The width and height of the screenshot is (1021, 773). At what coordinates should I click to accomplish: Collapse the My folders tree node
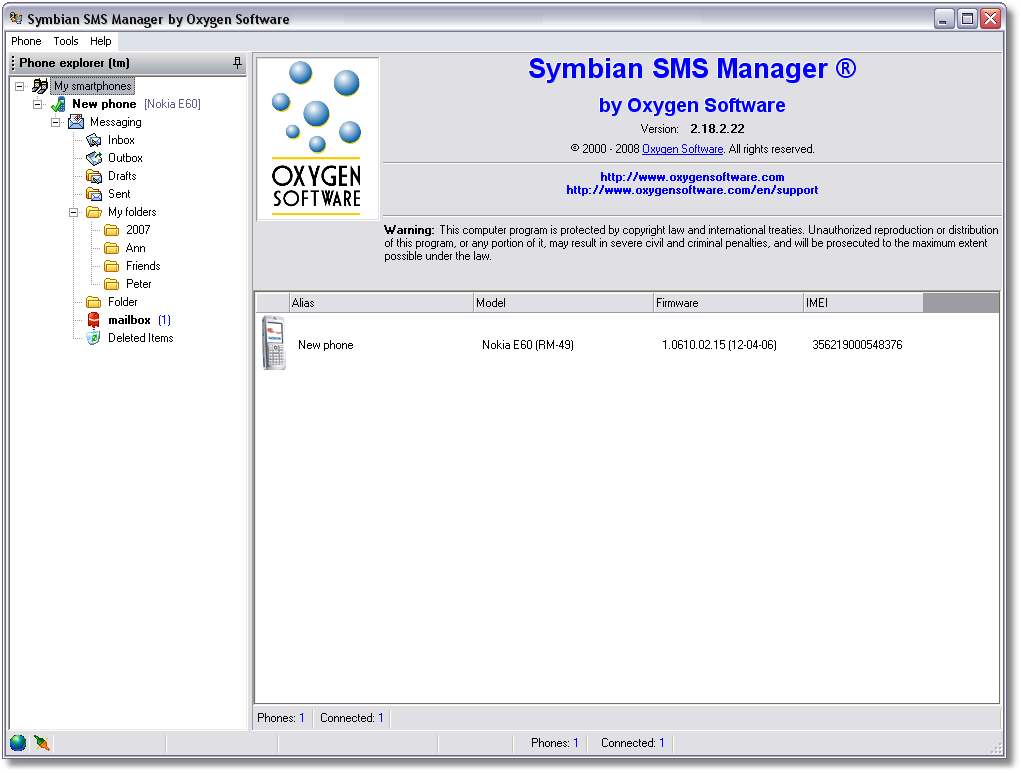(x=74, y=212)
